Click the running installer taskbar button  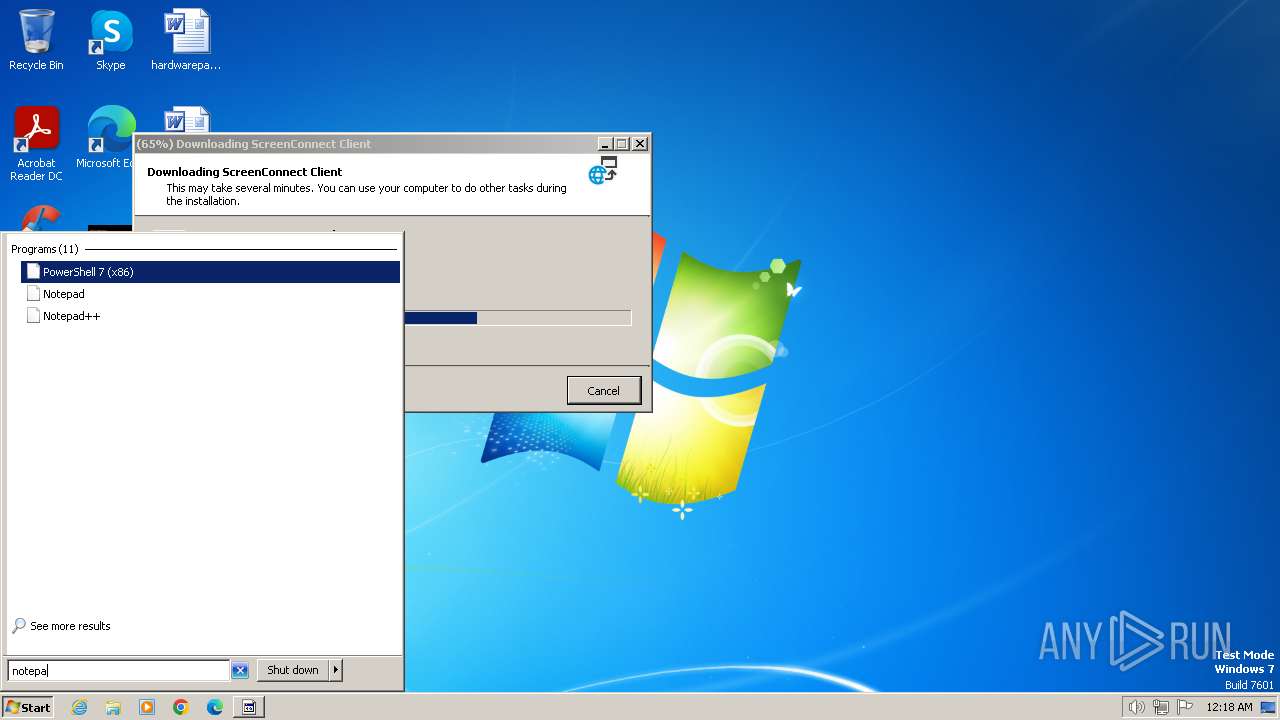[249, 707]
